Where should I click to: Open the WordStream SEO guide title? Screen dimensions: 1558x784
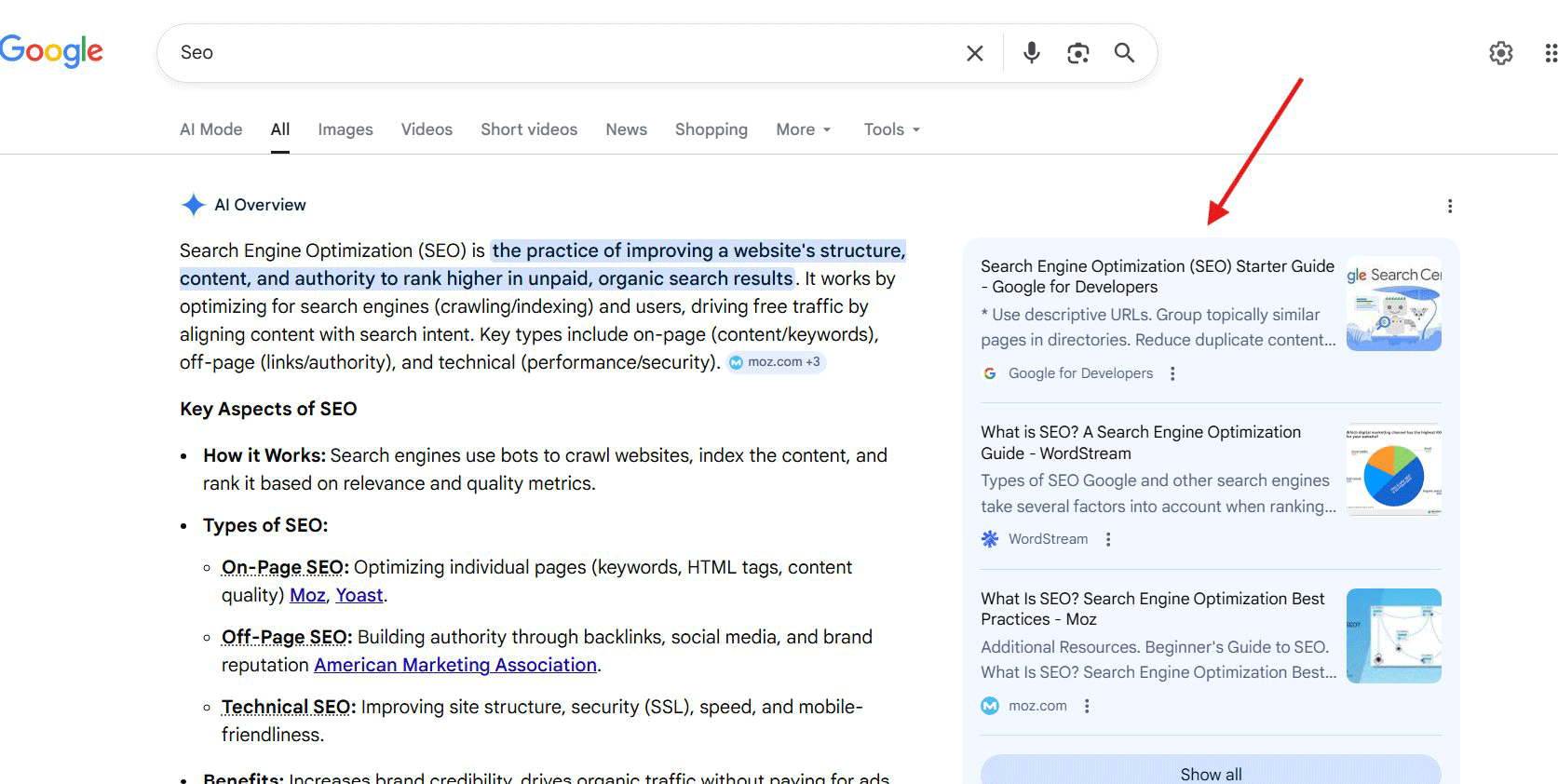click(x=1141, y=442)
